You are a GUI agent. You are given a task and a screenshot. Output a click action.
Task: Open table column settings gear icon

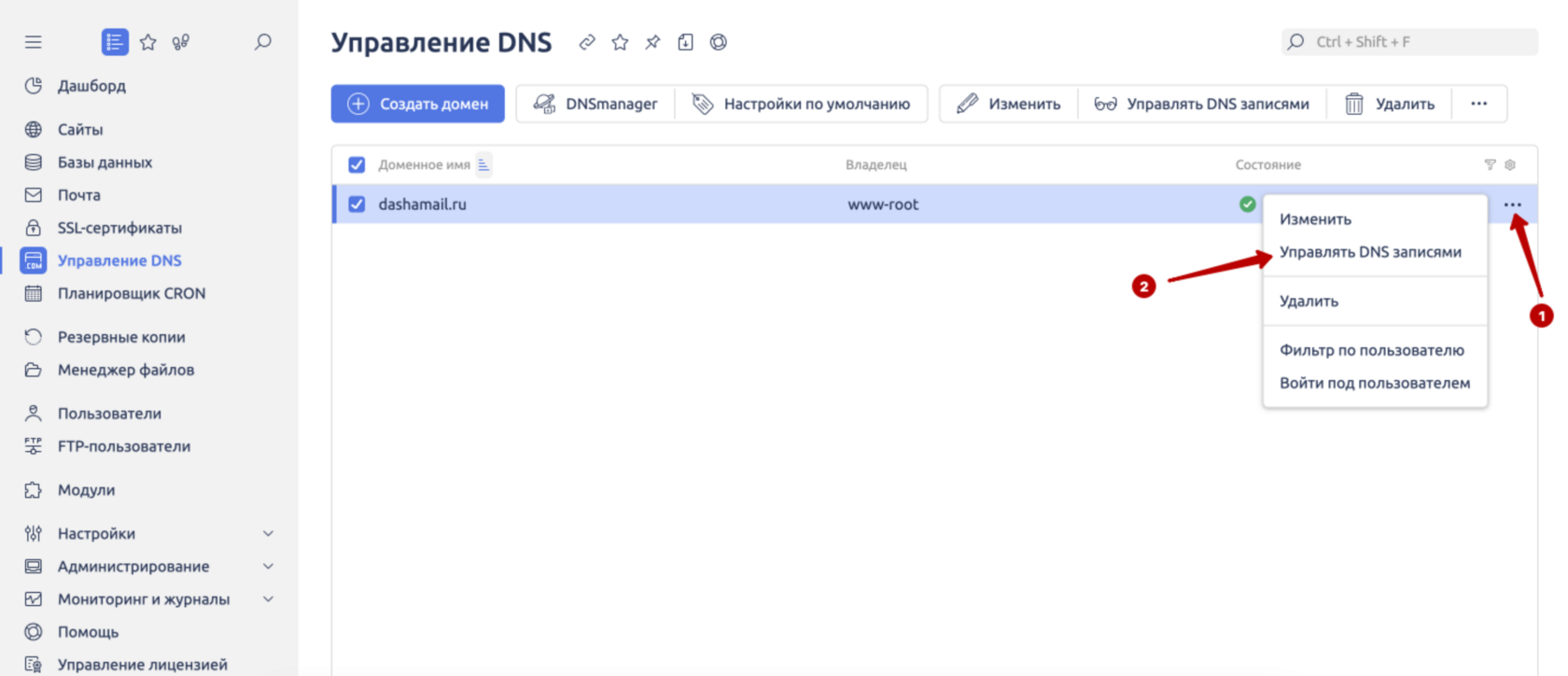(x=1510, y=164)
